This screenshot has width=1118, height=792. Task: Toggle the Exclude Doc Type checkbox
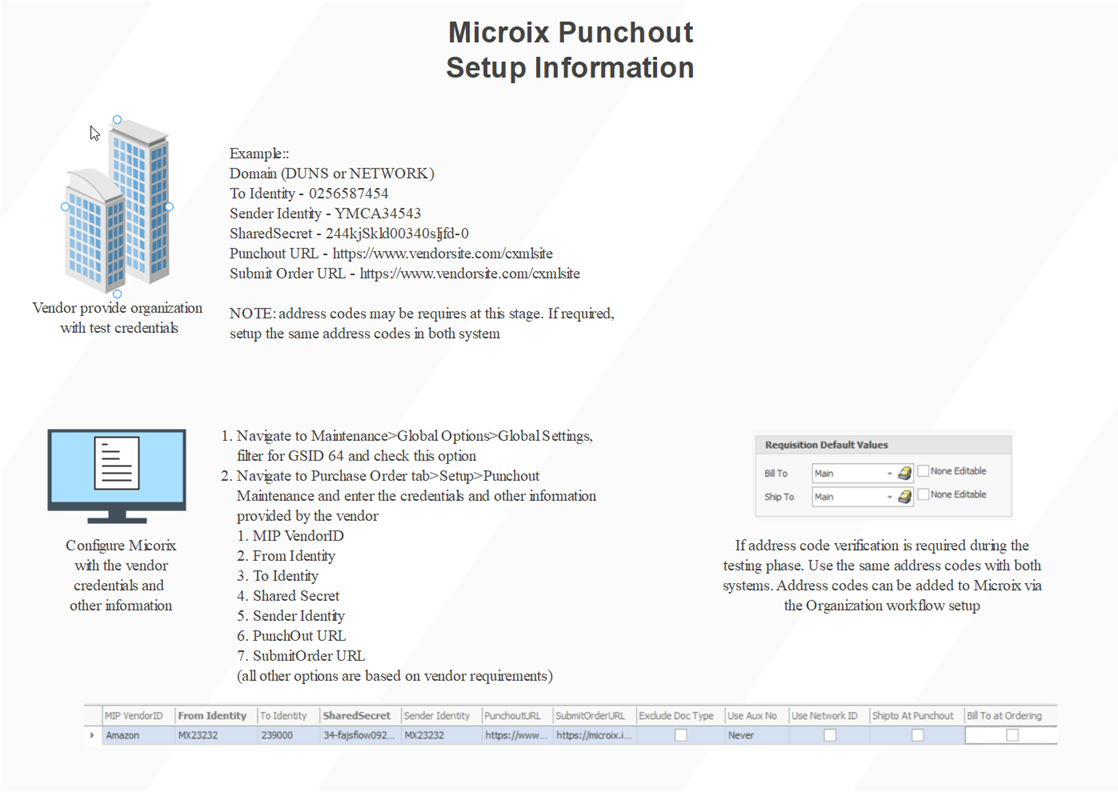click(x=681, y=736)
